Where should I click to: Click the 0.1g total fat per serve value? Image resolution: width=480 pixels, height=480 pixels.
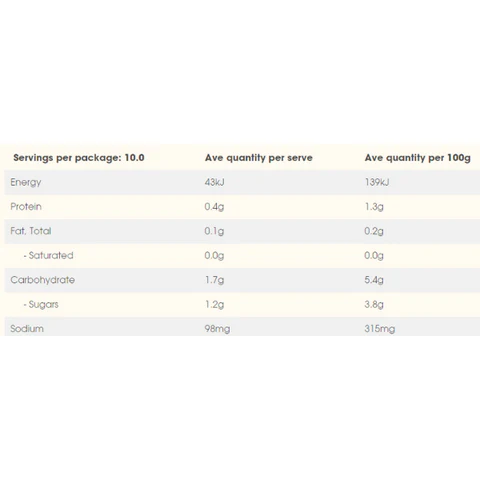coord(214,231)
